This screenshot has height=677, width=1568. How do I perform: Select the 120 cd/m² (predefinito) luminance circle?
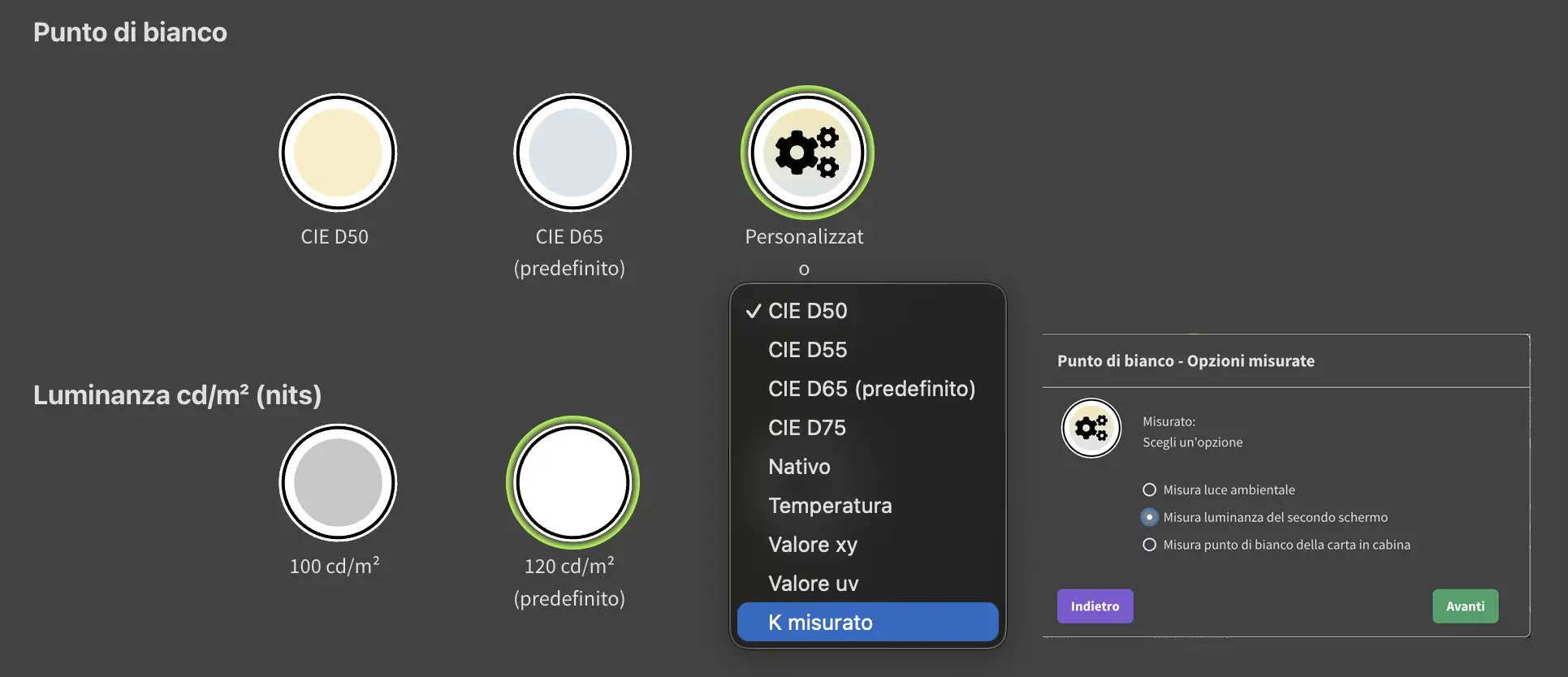572,482
